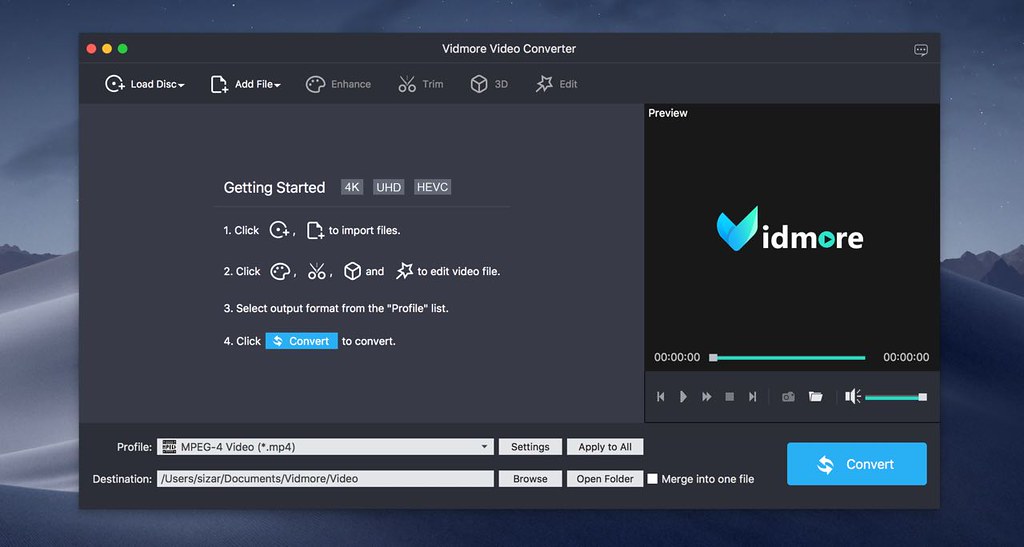
Task: Skip to next in preview controls
Action: pos(752,397)
